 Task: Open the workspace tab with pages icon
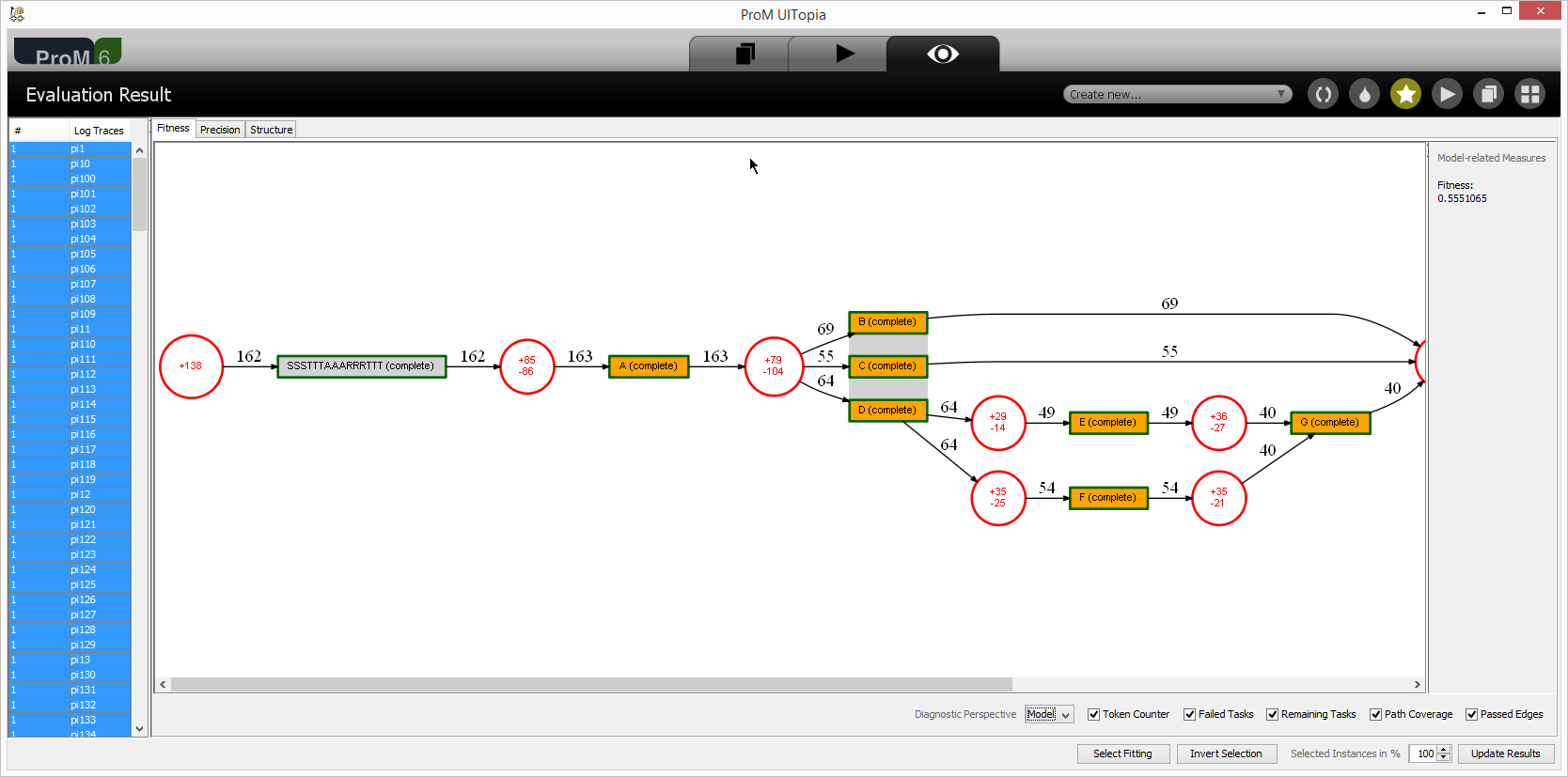coord(745,54)
